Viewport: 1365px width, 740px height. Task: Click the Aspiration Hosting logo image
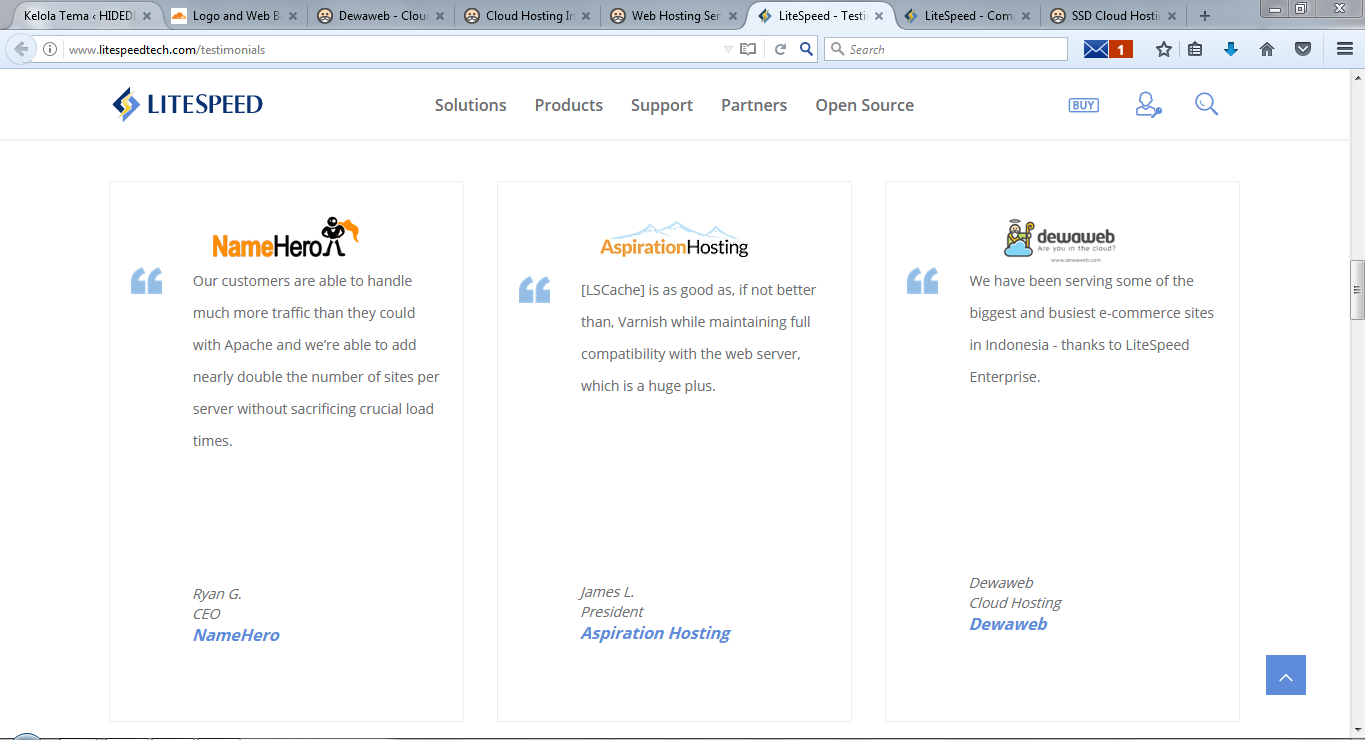pyautogui.click(x=674, y=239)
